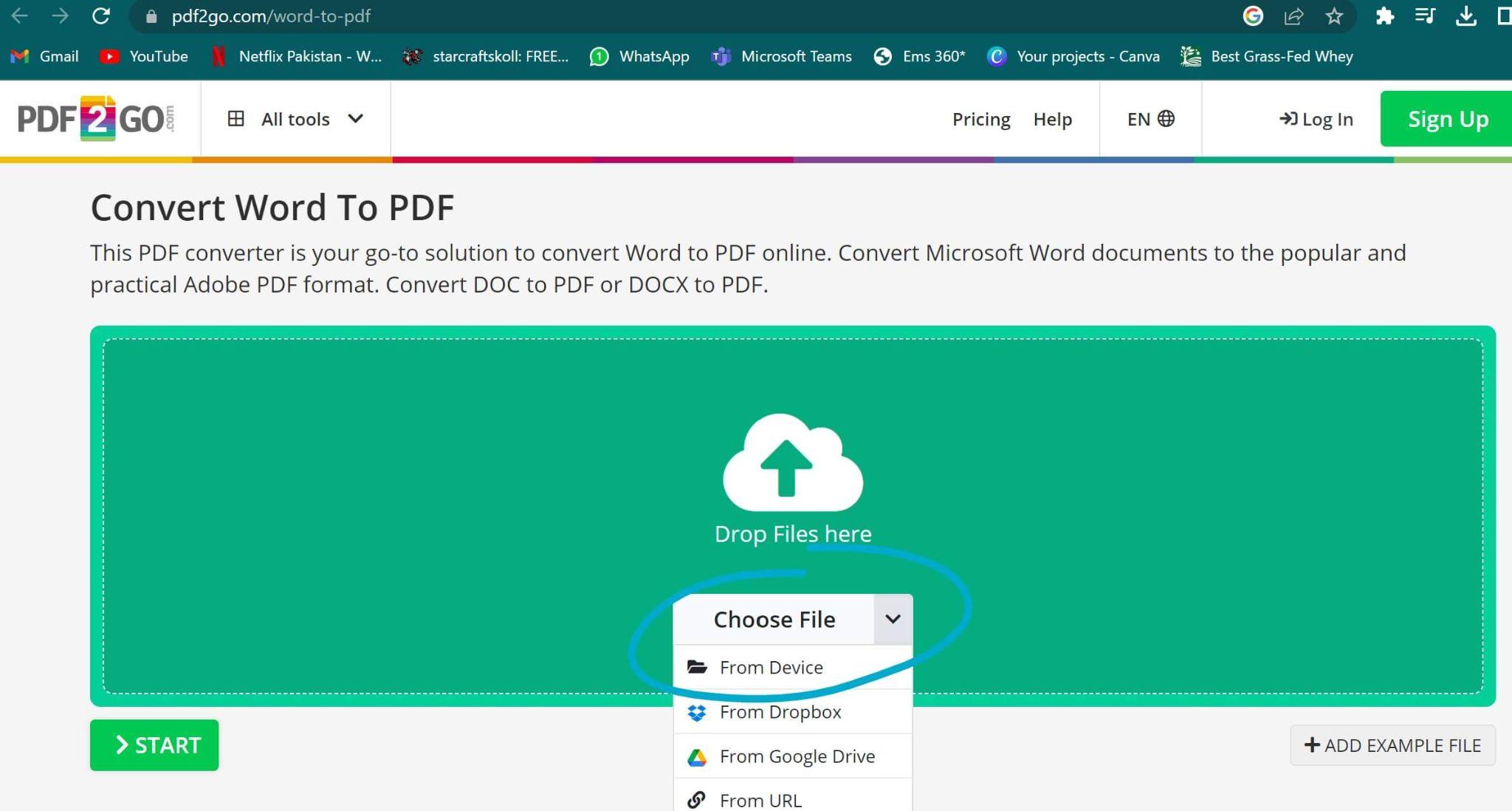This screenshot has width=1512, height=811.
Task: Open Microsoft Teams bookmark
Action: point(782,55)
